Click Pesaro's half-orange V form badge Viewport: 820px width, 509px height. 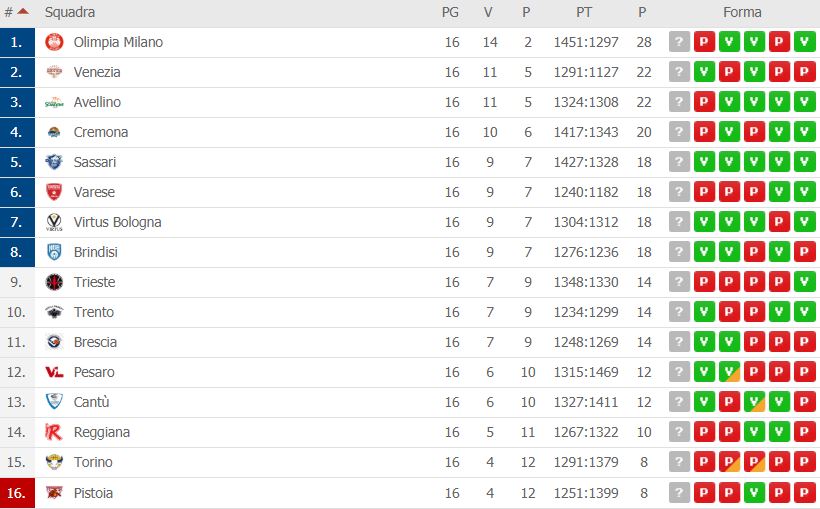coord(730,372)
